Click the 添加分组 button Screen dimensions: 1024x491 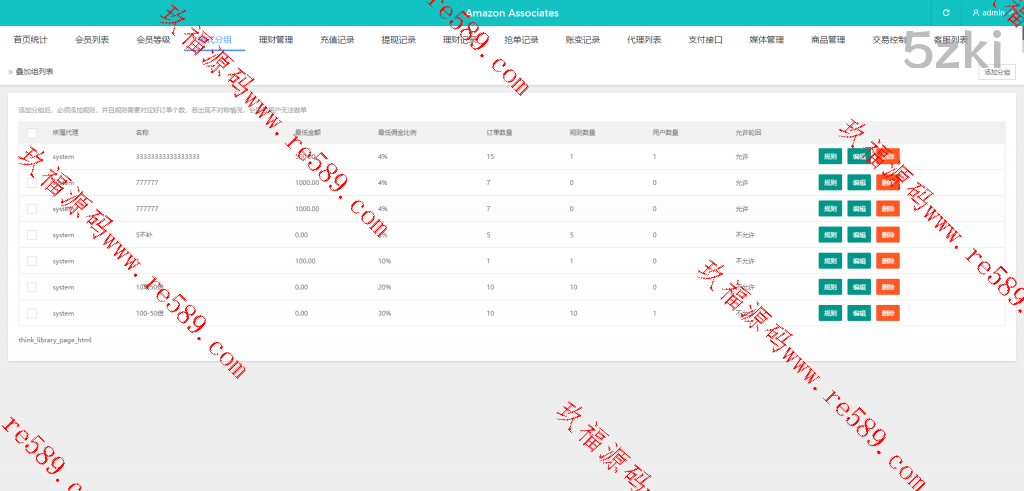coord(997,72)
